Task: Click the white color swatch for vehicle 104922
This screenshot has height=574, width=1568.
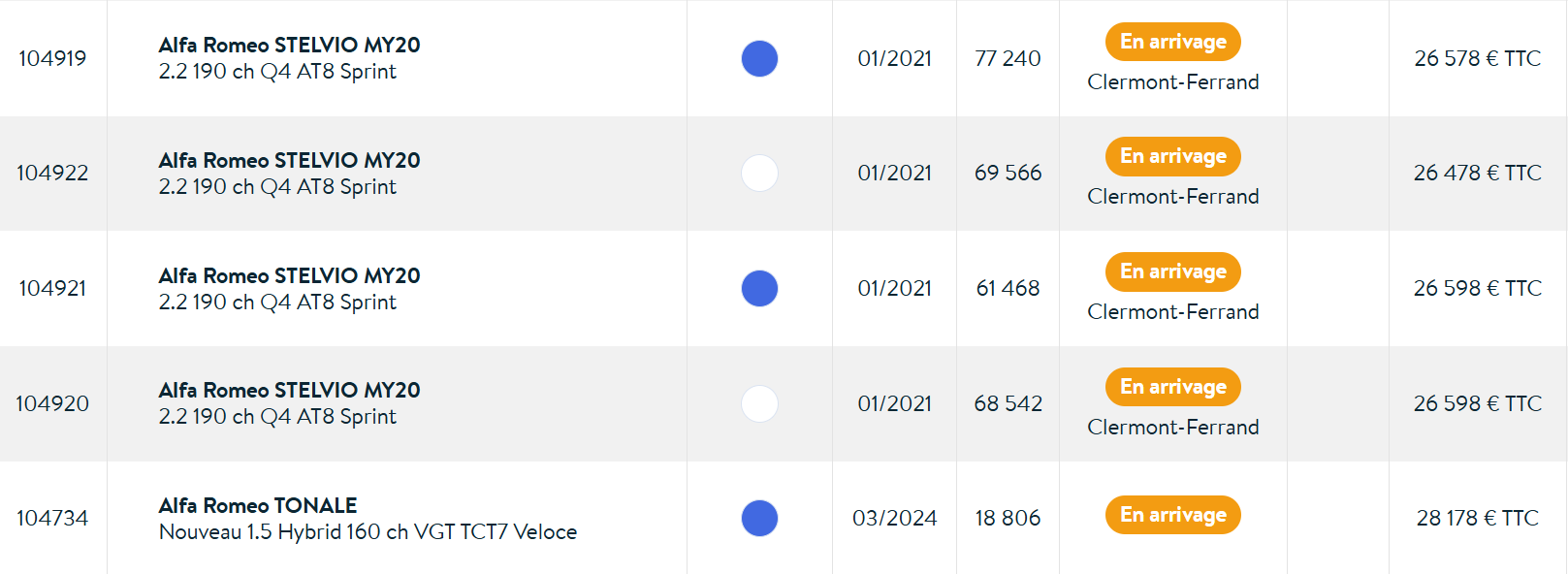Action: [759, 174]
